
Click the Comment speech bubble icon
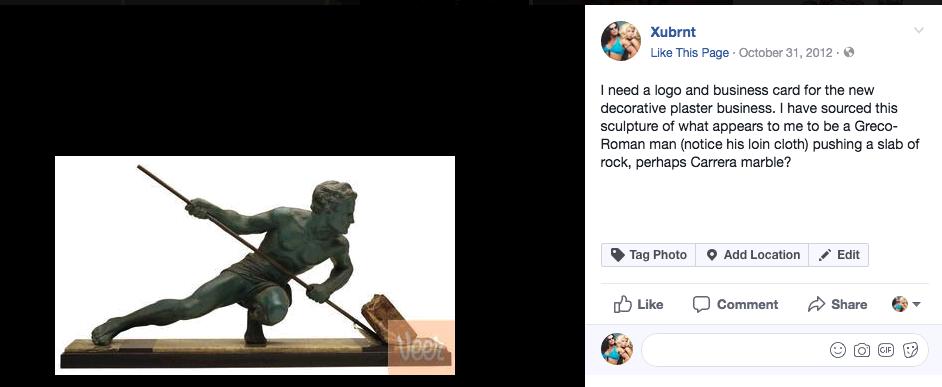point(701,304)
